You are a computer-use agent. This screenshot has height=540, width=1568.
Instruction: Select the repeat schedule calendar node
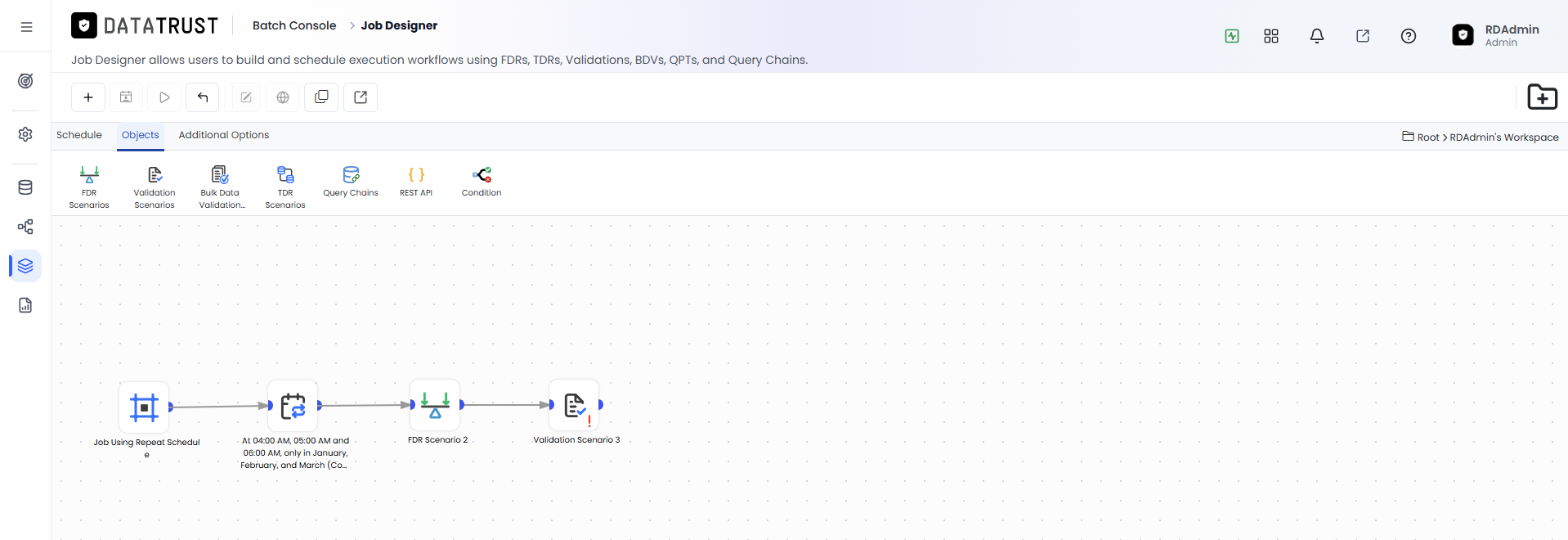[293, 406]
